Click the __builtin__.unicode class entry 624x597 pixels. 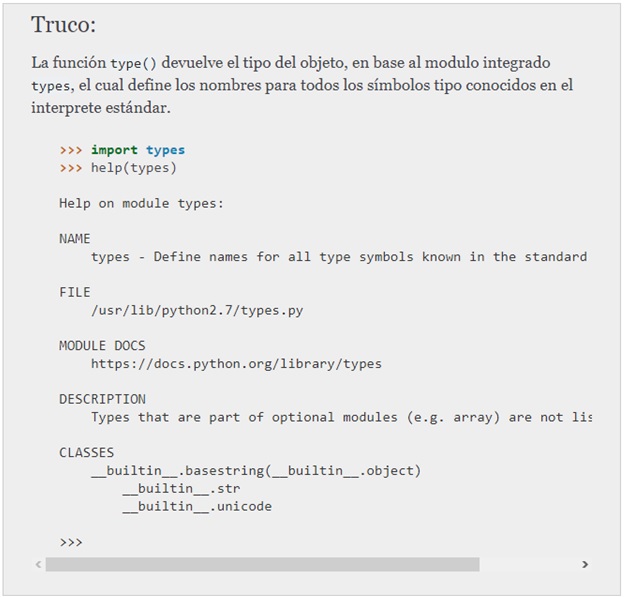coord(197,506)
